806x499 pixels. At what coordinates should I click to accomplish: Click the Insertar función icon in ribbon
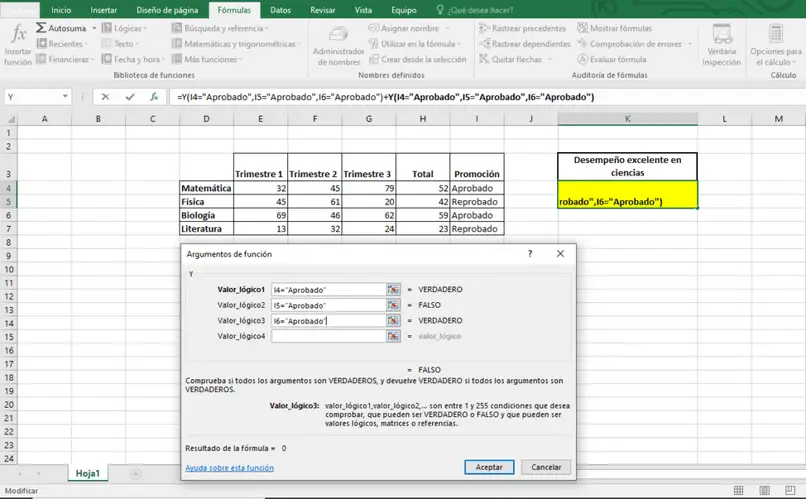pyautogui.click(x=17, y=43)
